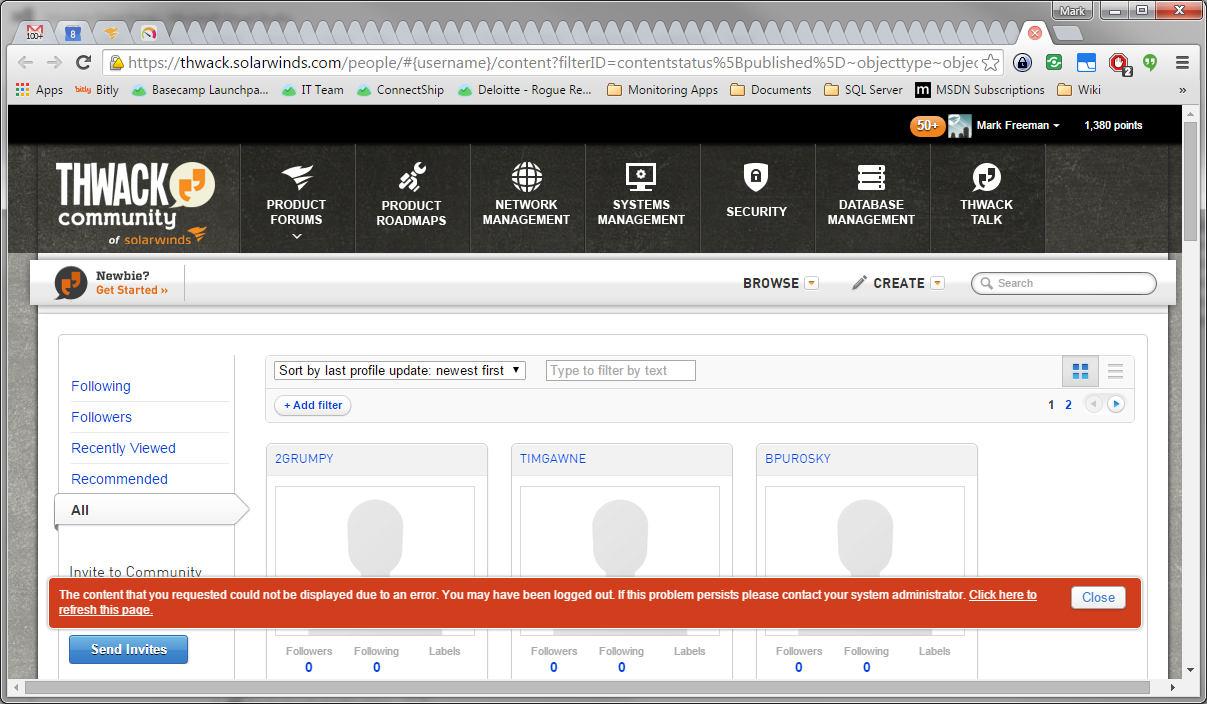Open Recently Viewed people
Image resolution: width=1207 pixels, height=704 pixels.
123,448
